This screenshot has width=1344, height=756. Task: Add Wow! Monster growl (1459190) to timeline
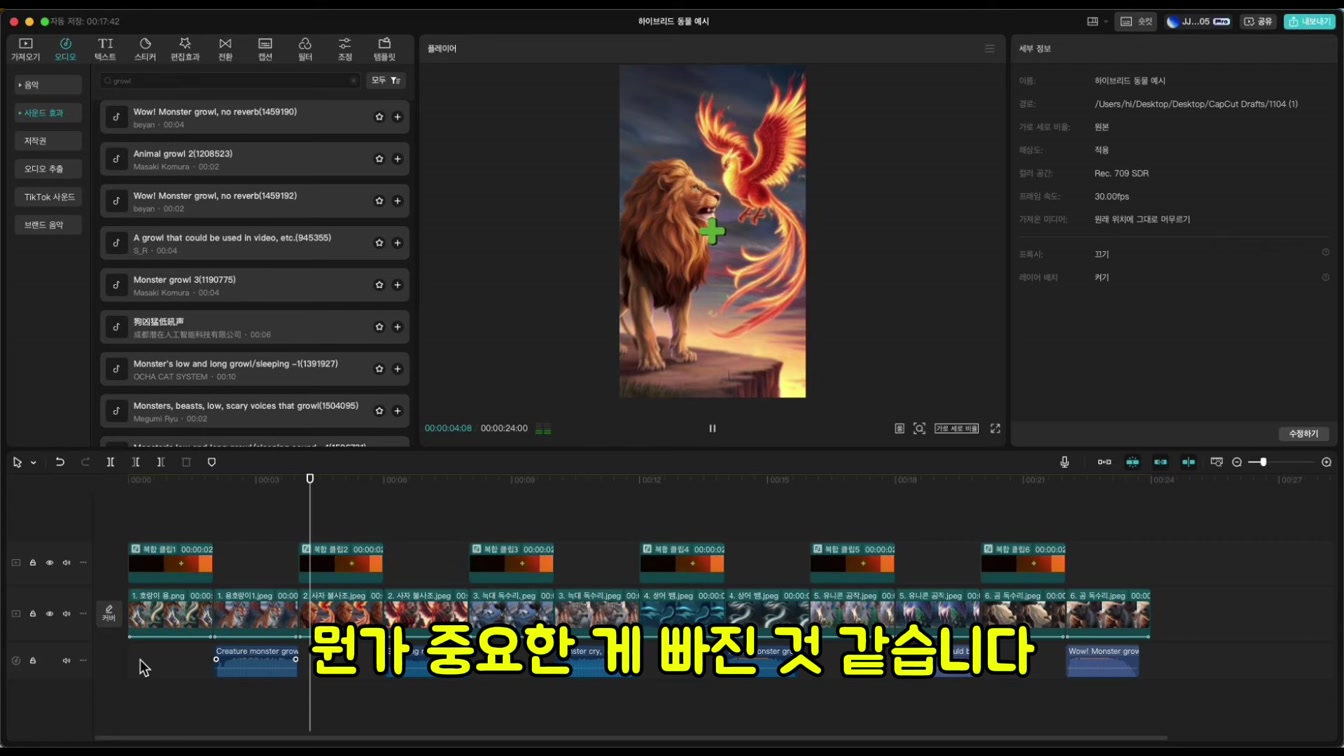397,117
